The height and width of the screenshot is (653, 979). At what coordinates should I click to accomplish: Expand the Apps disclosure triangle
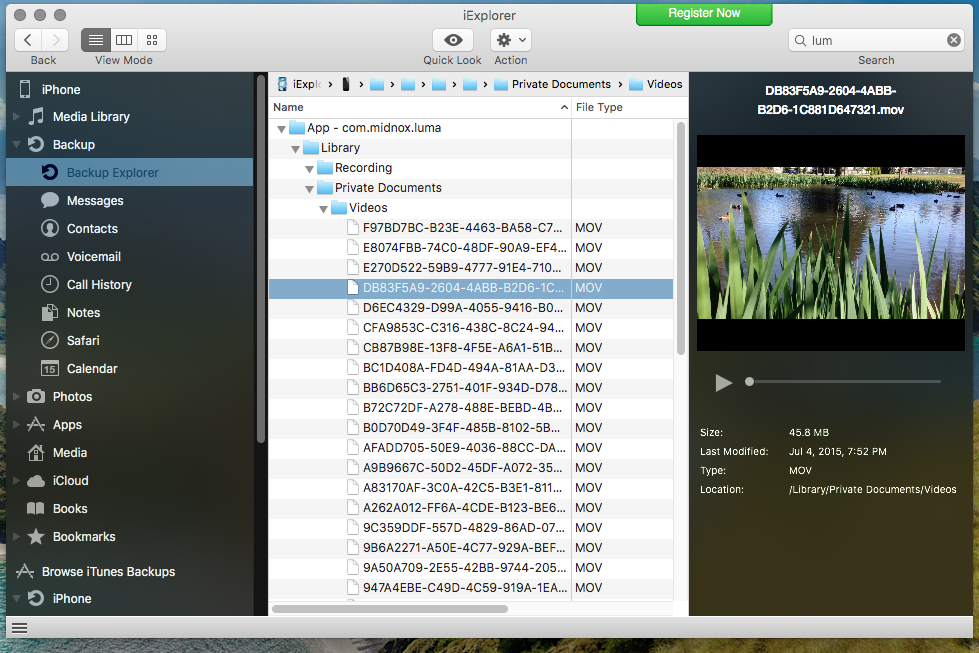[x=17, y=425]
